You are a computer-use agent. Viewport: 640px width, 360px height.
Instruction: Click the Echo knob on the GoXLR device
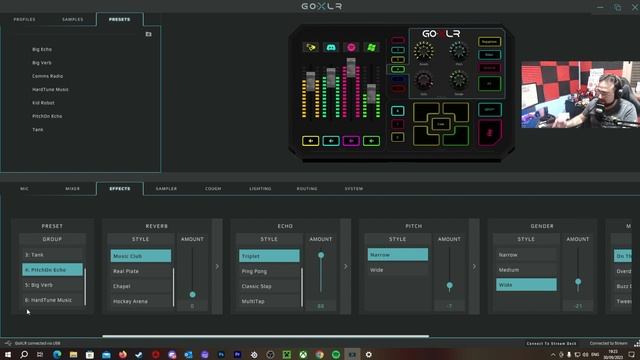[424, 80]
